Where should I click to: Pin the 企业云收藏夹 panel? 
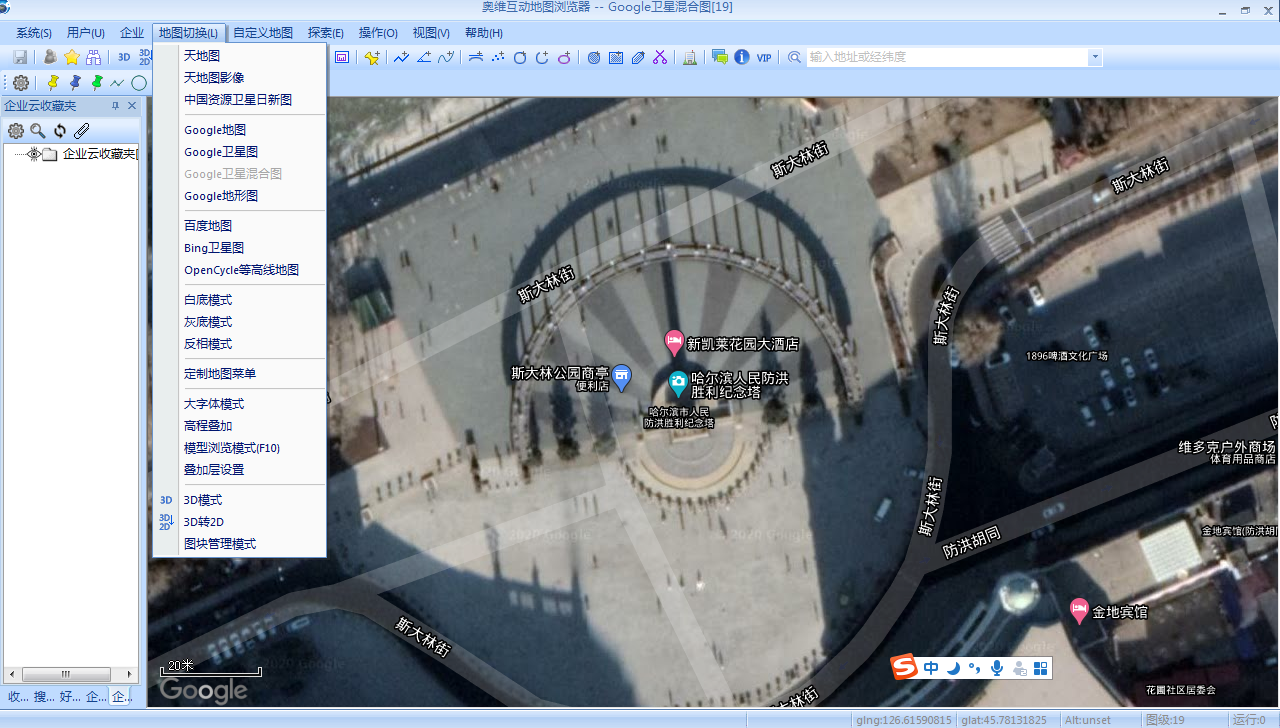(x=115, y=106)
